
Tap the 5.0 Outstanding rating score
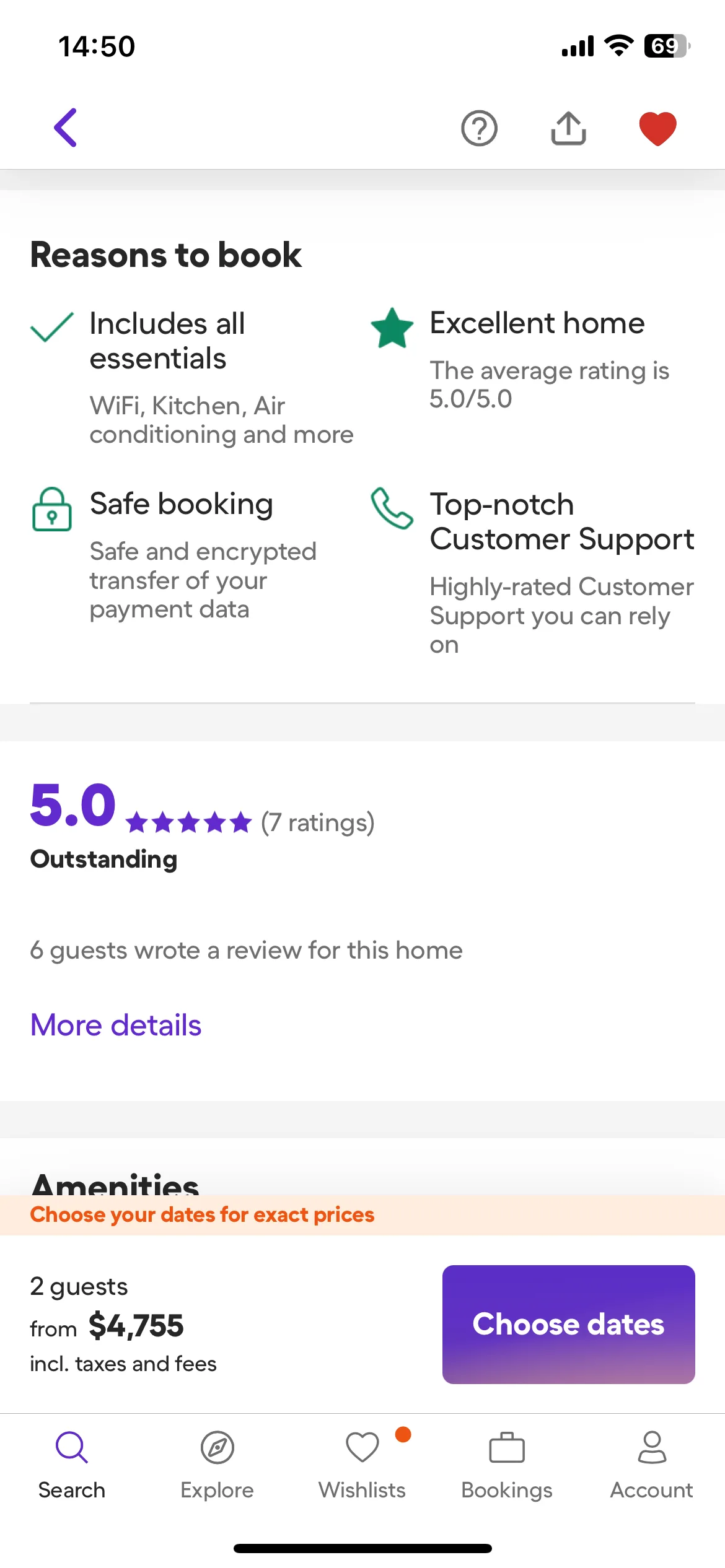(73, 805)
